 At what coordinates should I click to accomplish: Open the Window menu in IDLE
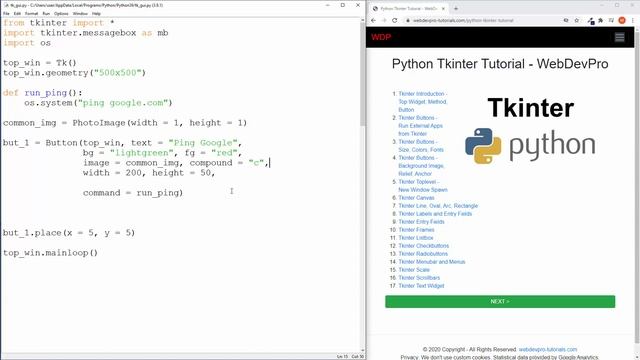coord(80,13)
